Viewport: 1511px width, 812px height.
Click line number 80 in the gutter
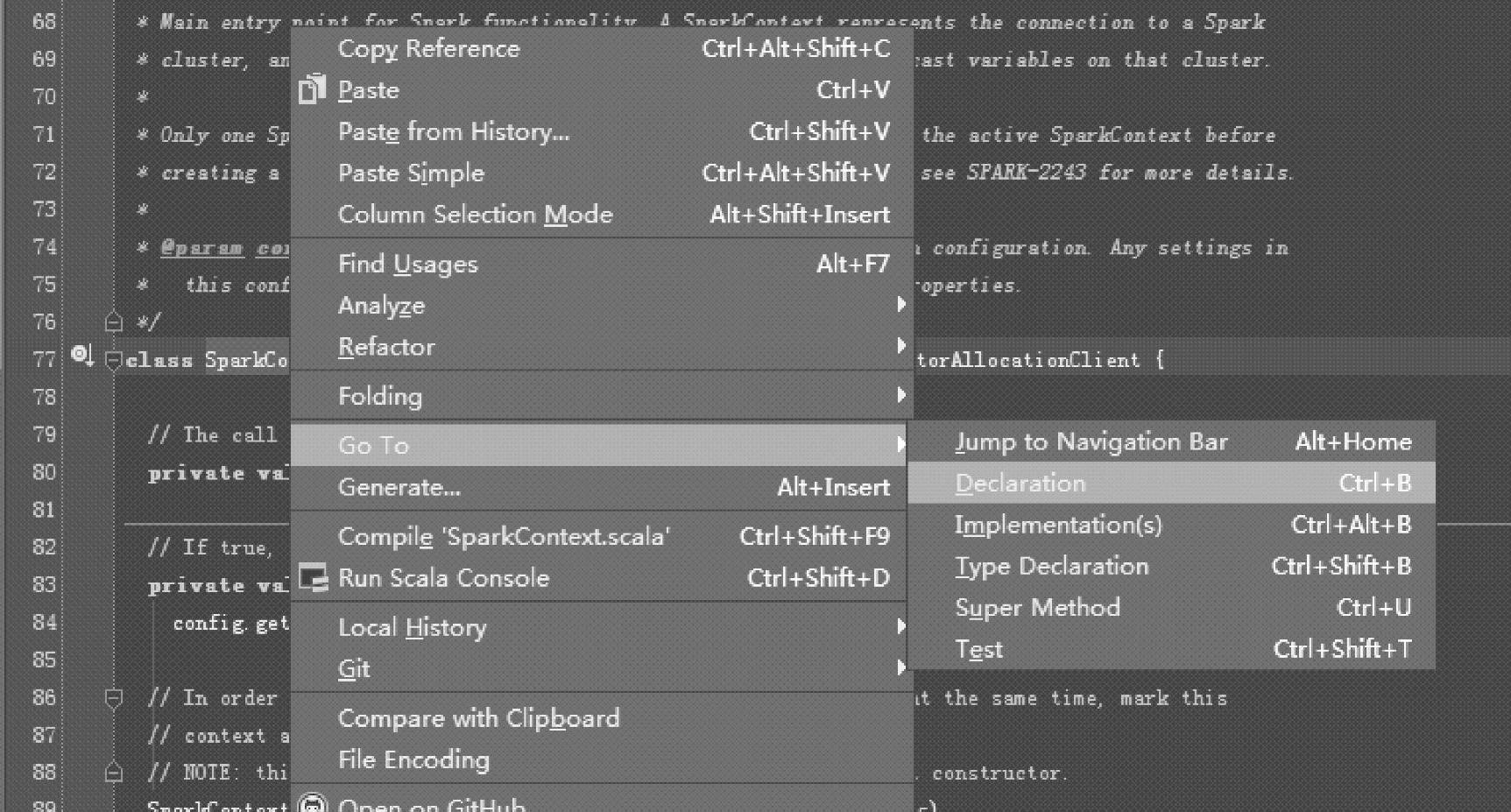44,472
